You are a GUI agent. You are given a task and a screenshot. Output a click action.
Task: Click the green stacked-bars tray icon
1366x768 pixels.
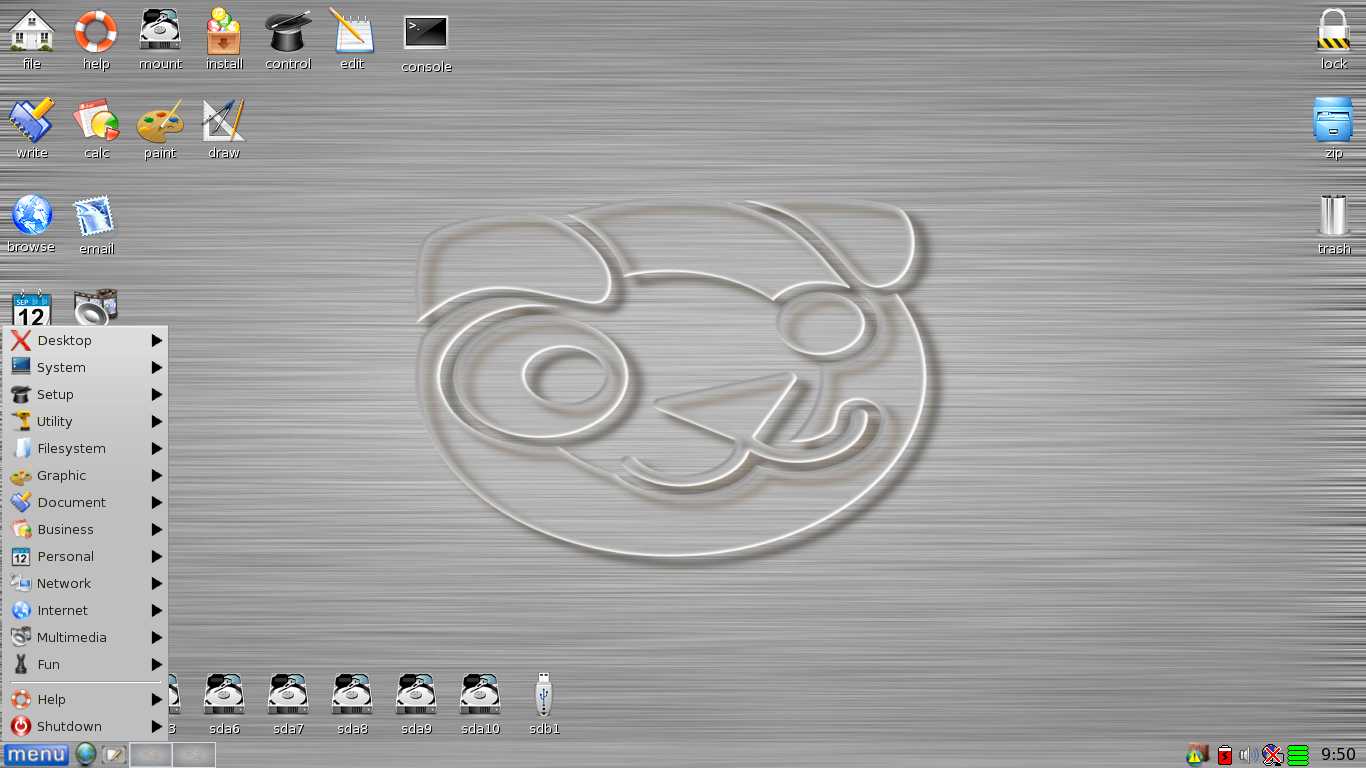pos(1298,755)
